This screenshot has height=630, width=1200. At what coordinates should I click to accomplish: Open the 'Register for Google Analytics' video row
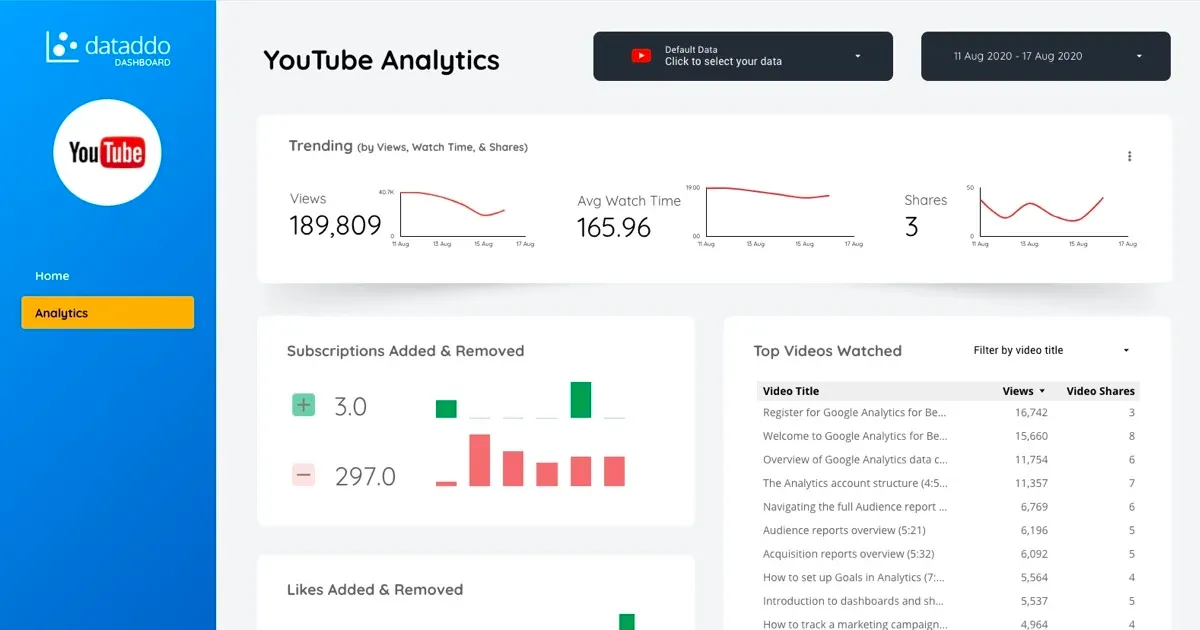point(948,412)
